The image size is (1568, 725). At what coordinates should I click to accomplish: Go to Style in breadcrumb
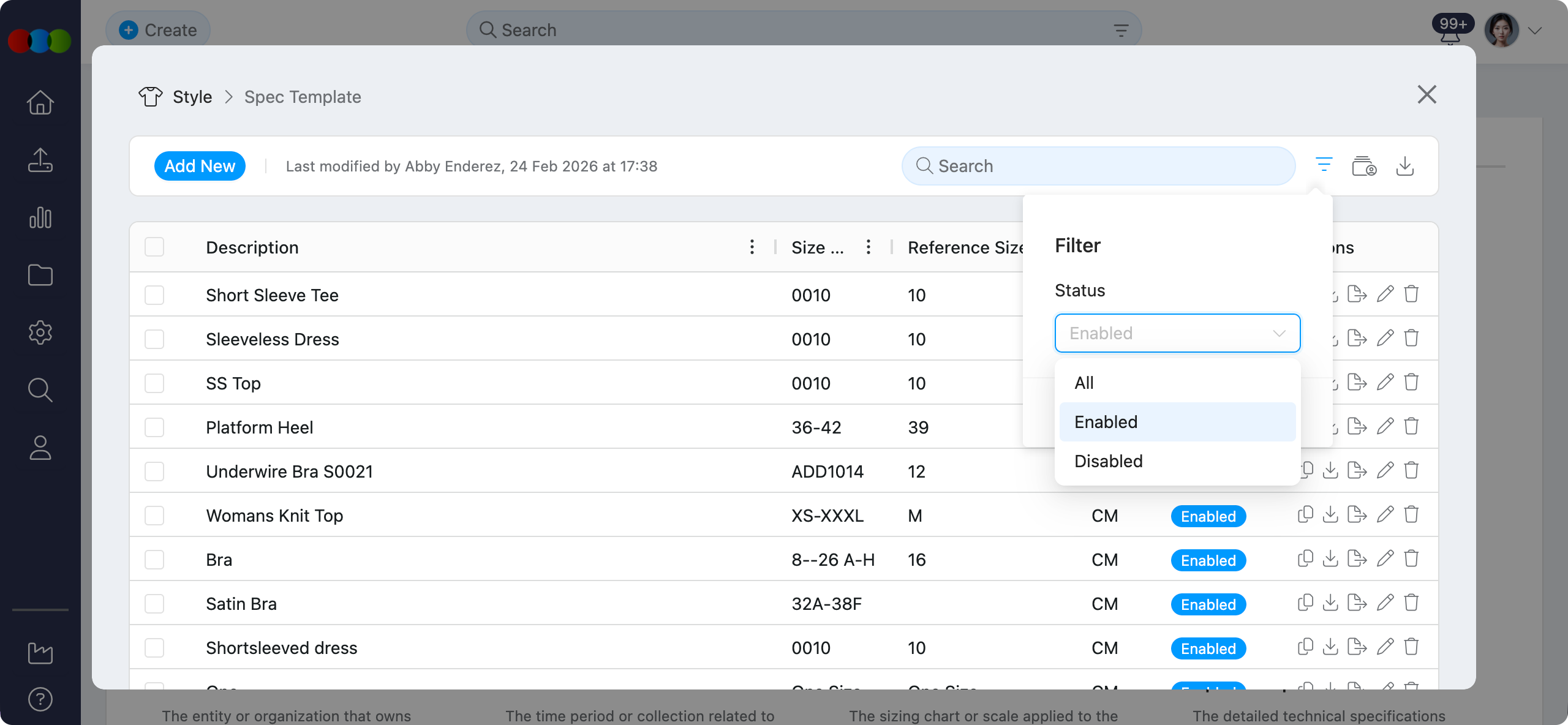(192, 97)
